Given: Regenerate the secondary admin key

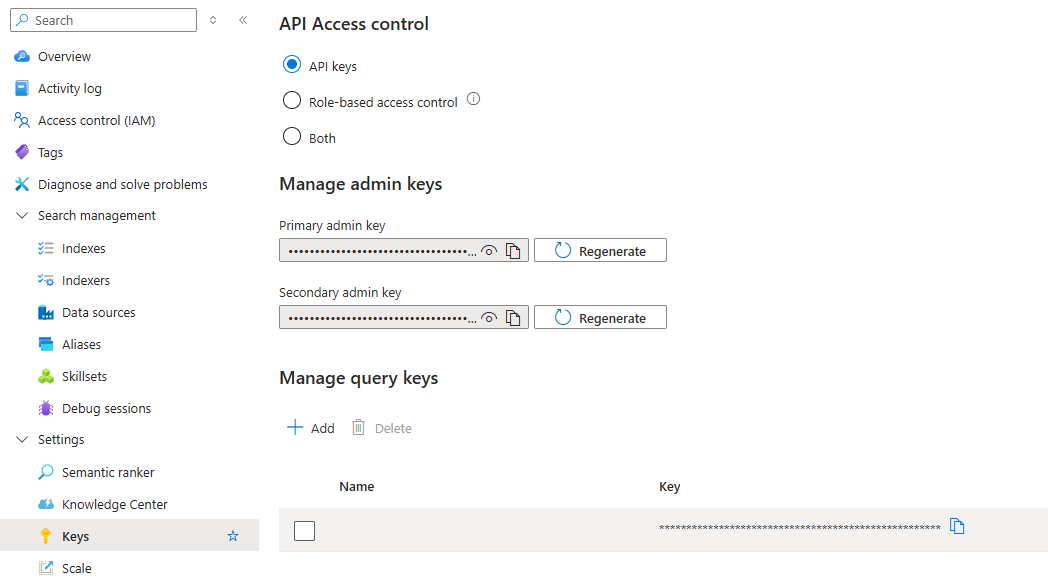Looking at the screenshot, I should click(x=600, y=318).
